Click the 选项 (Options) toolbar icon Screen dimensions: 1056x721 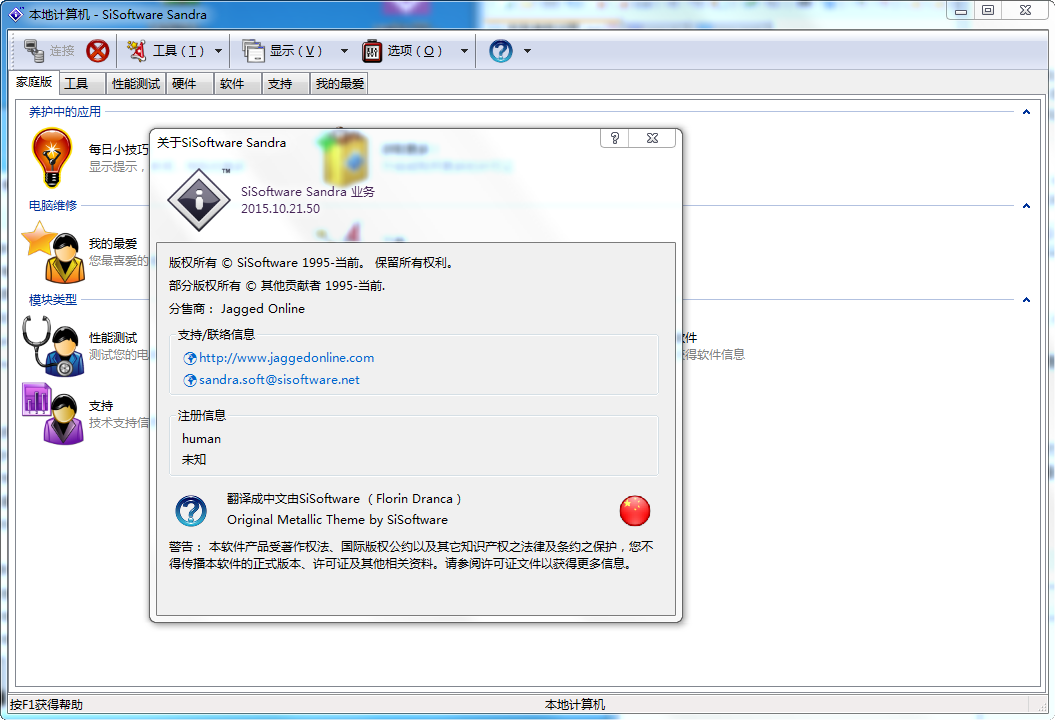point(372,51)
